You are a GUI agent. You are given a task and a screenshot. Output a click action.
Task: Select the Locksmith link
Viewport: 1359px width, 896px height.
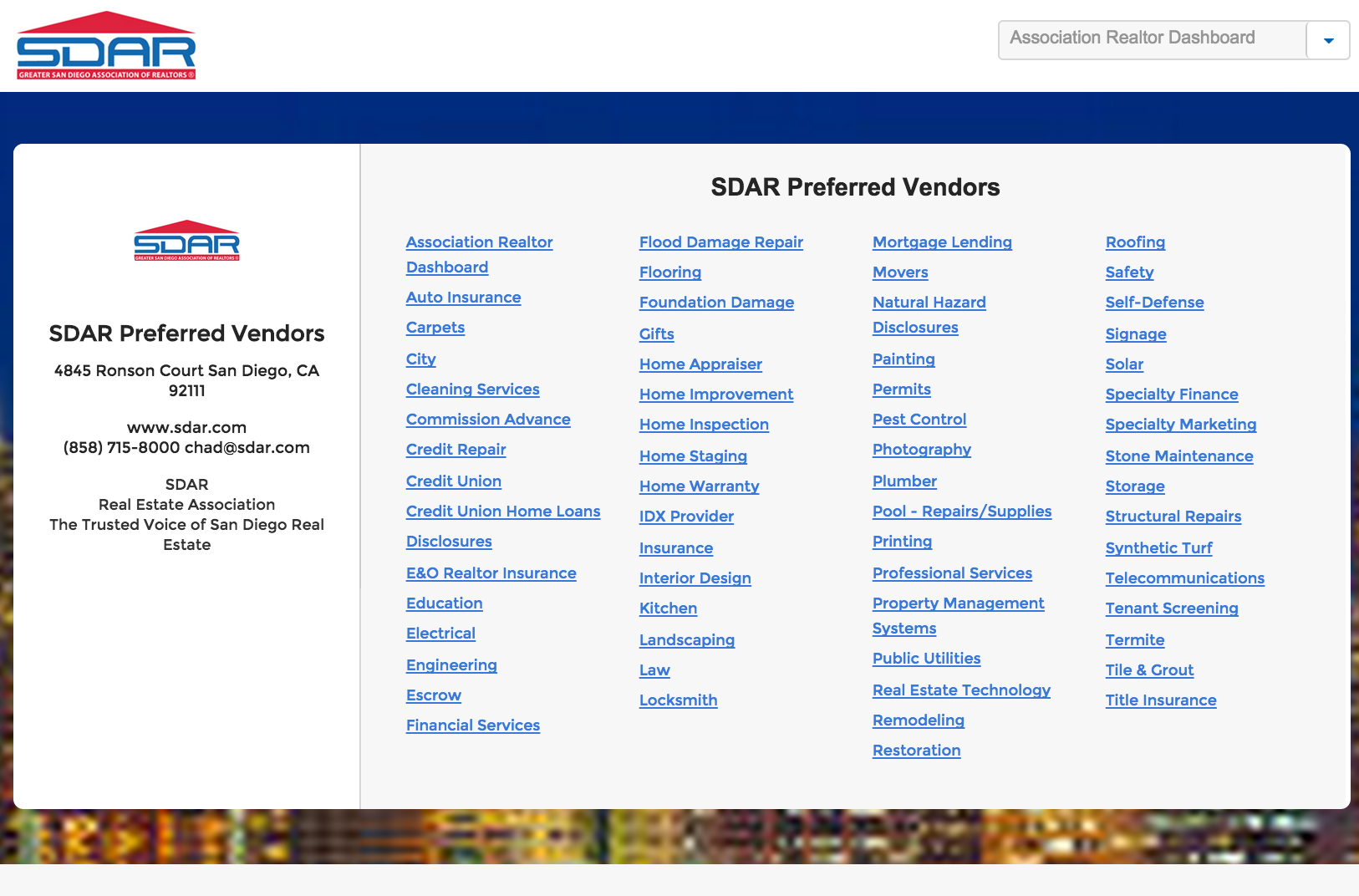[678, 700]
